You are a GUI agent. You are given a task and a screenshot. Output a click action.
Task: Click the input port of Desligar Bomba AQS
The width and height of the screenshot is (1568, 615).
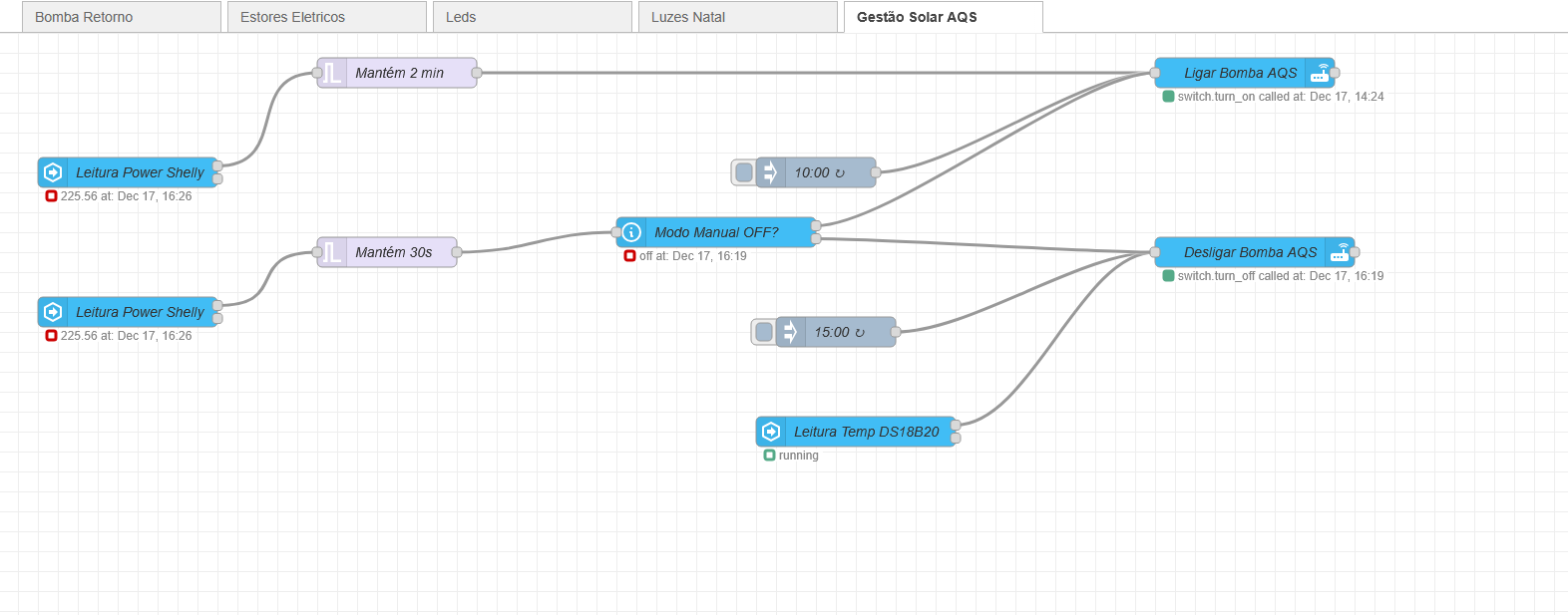coord(1155,252)
